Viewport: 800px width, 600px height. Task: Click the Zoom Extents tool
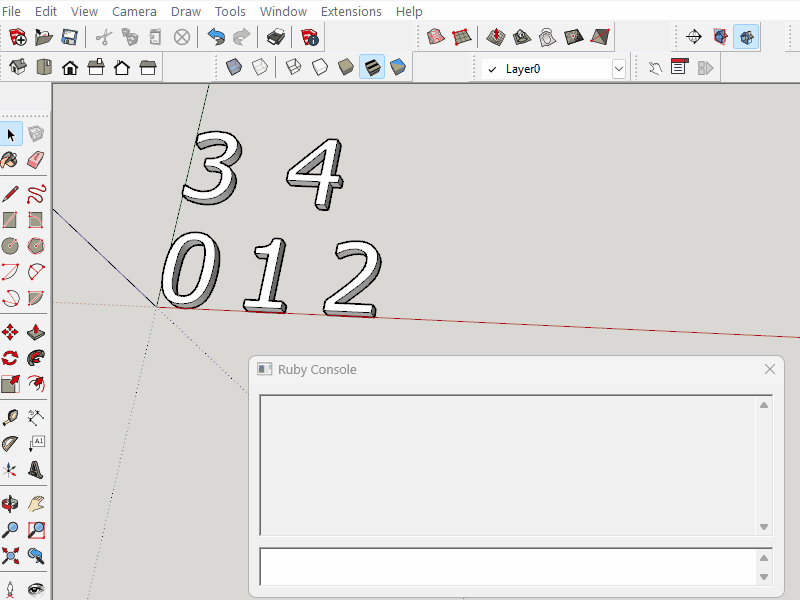tap(10, 556)
